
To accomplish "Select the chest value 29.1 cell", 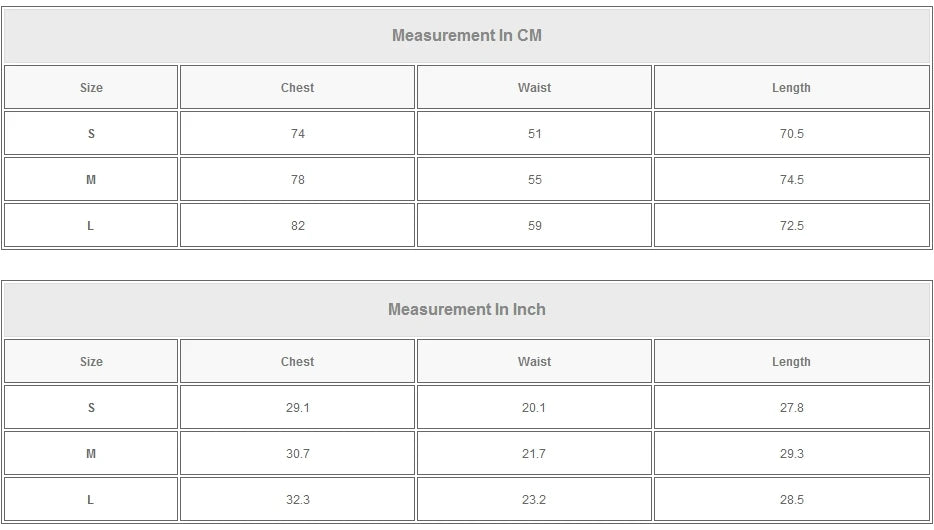I will [297, 408].
